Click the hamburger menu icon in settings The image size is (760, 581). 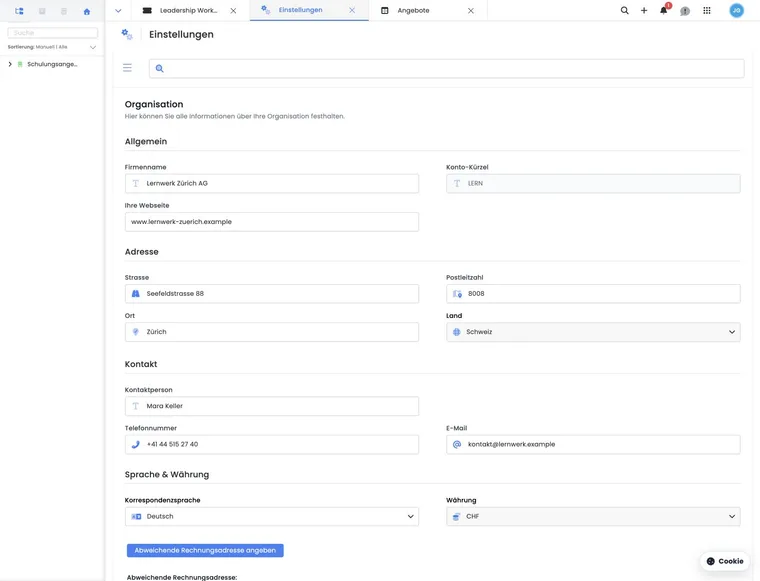[x=127, y=68]
